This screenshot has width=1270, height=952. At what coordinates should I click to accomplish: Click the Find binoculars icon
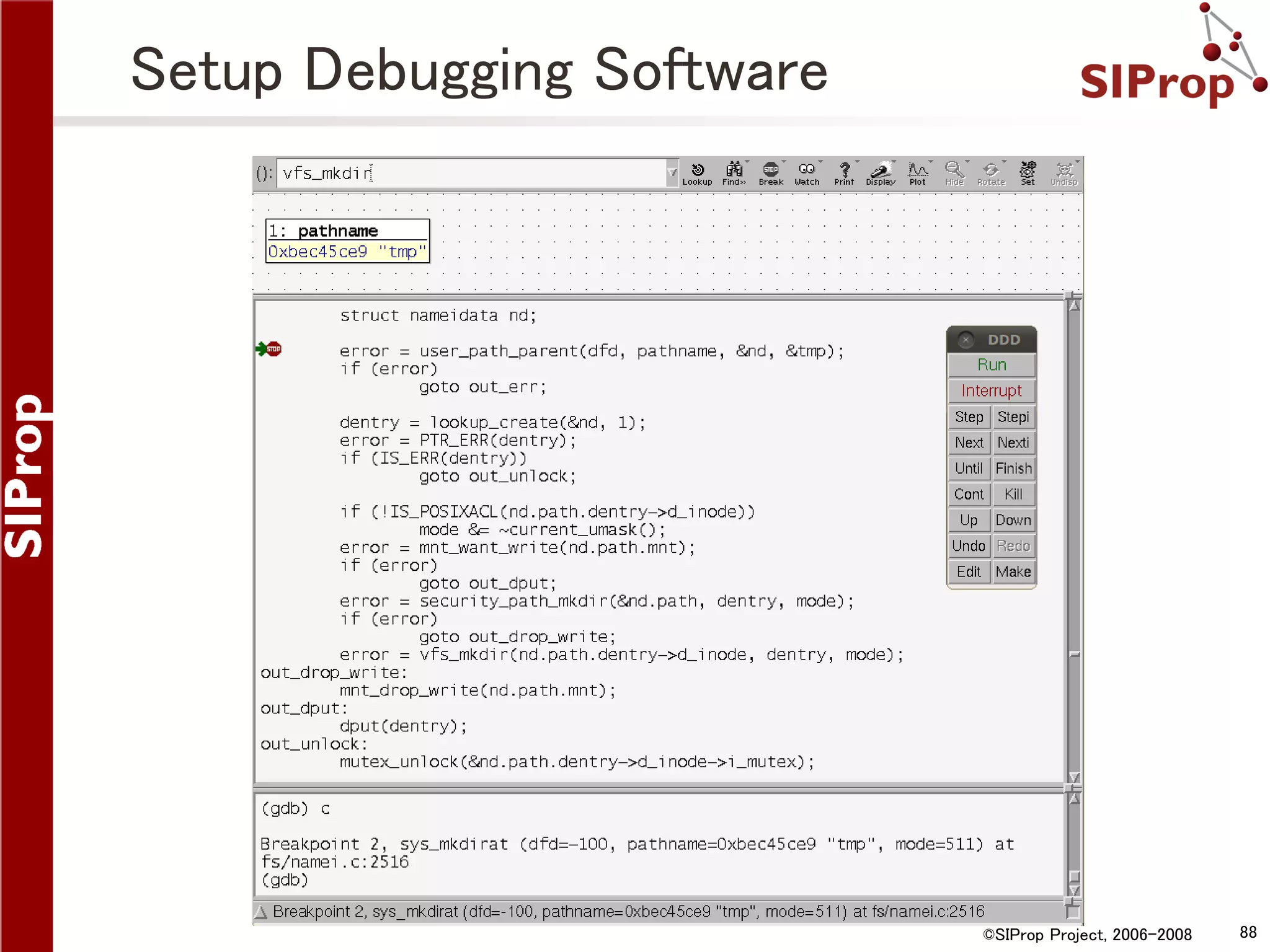click(x=734, y=173)
